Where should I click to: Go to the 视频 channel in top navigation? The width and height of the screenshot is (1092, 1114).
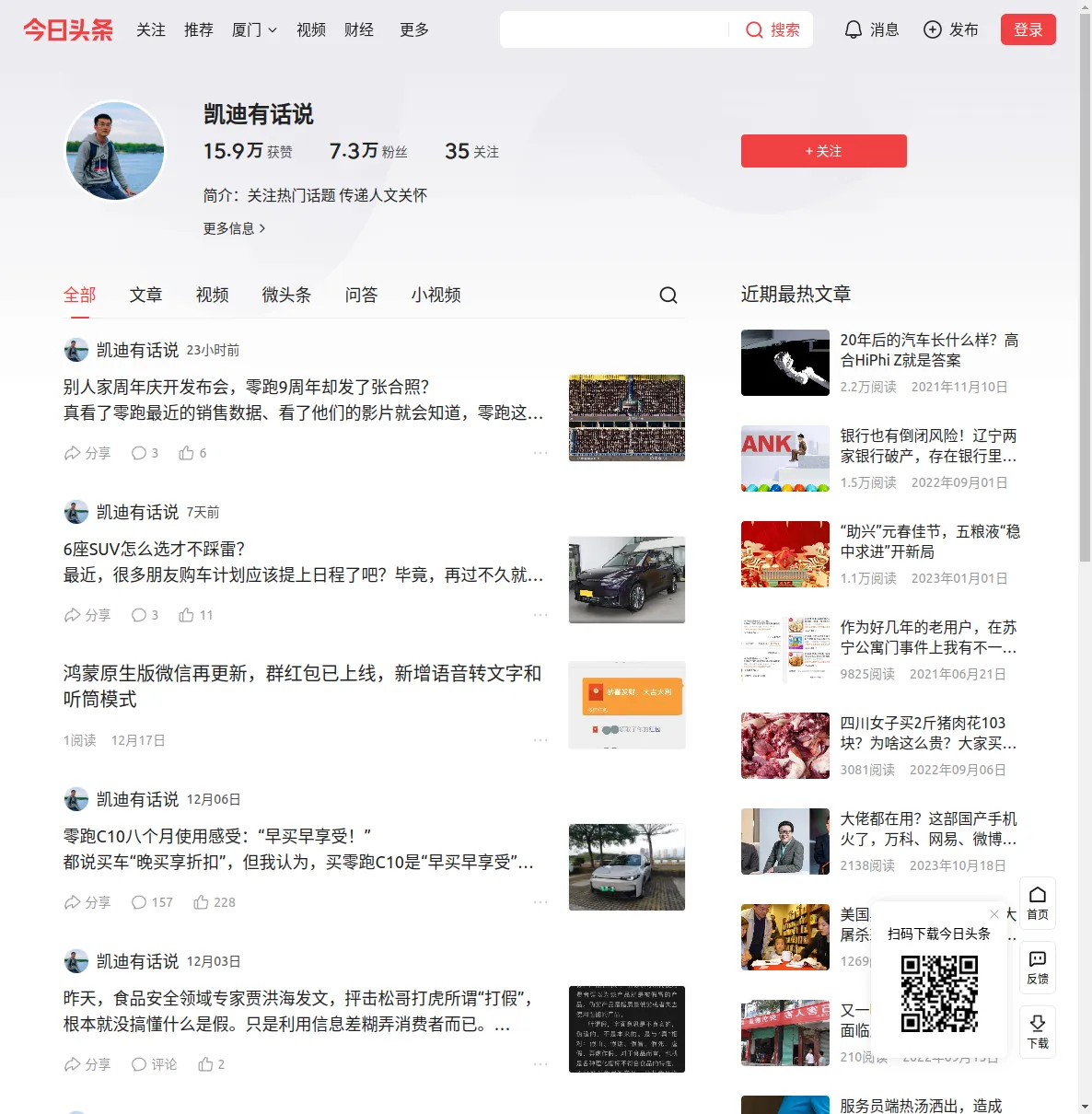coord(311,29)
